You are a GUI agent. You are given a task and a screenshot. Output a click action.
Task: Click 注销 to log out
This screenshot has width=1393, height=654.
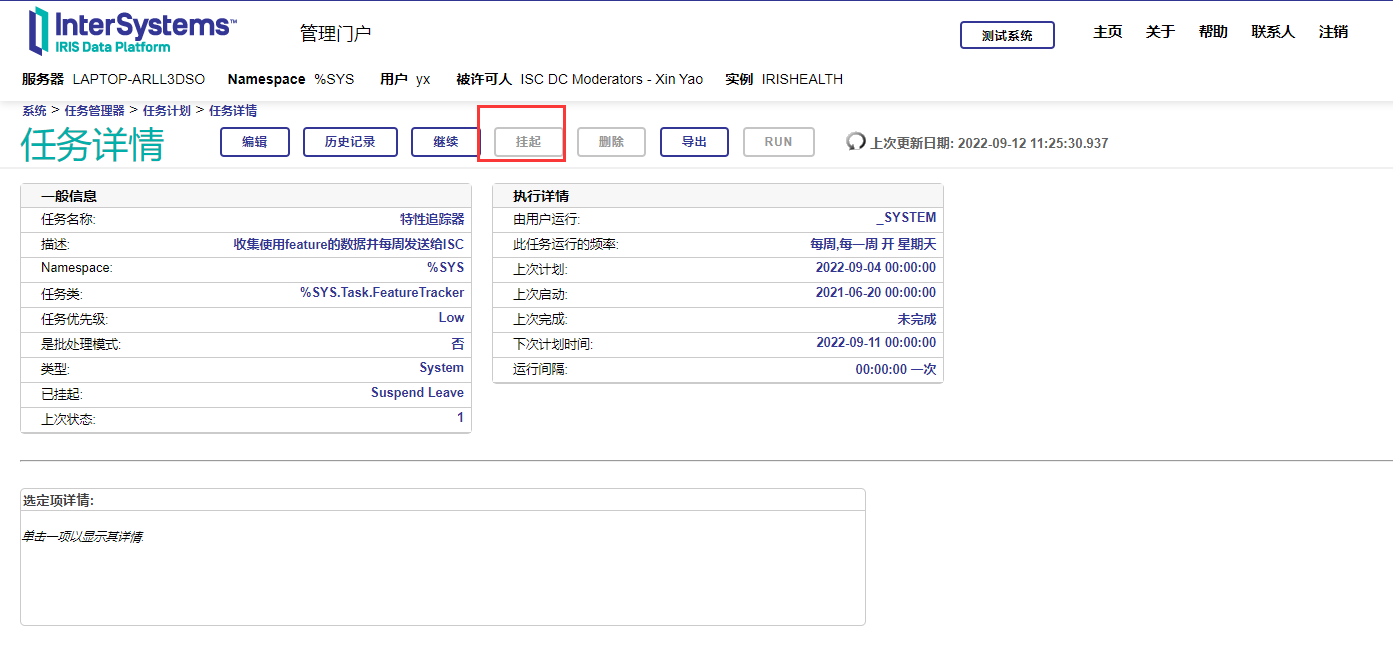[1333, 32]
